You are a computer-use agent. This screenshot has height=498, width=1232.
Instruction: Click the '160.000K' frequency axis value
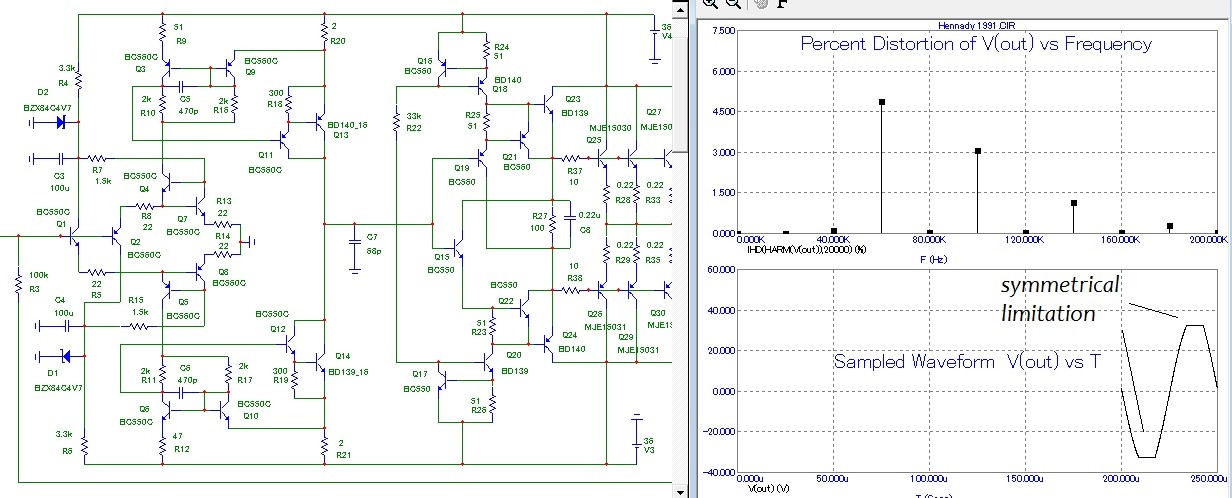click(x=1121, y=240)
